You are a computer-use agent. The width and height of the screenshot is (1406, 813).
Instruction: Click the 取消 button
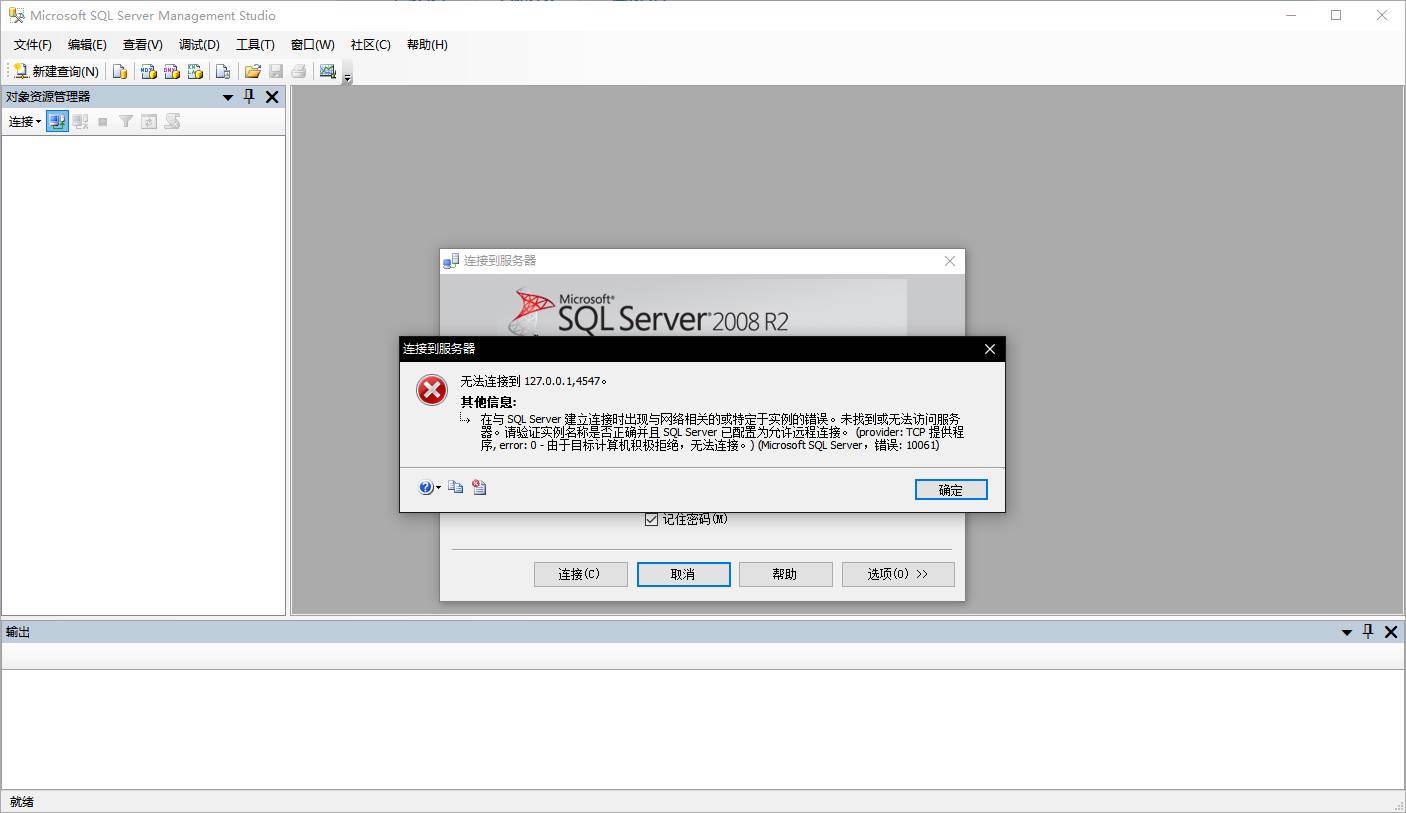(683, 574)
